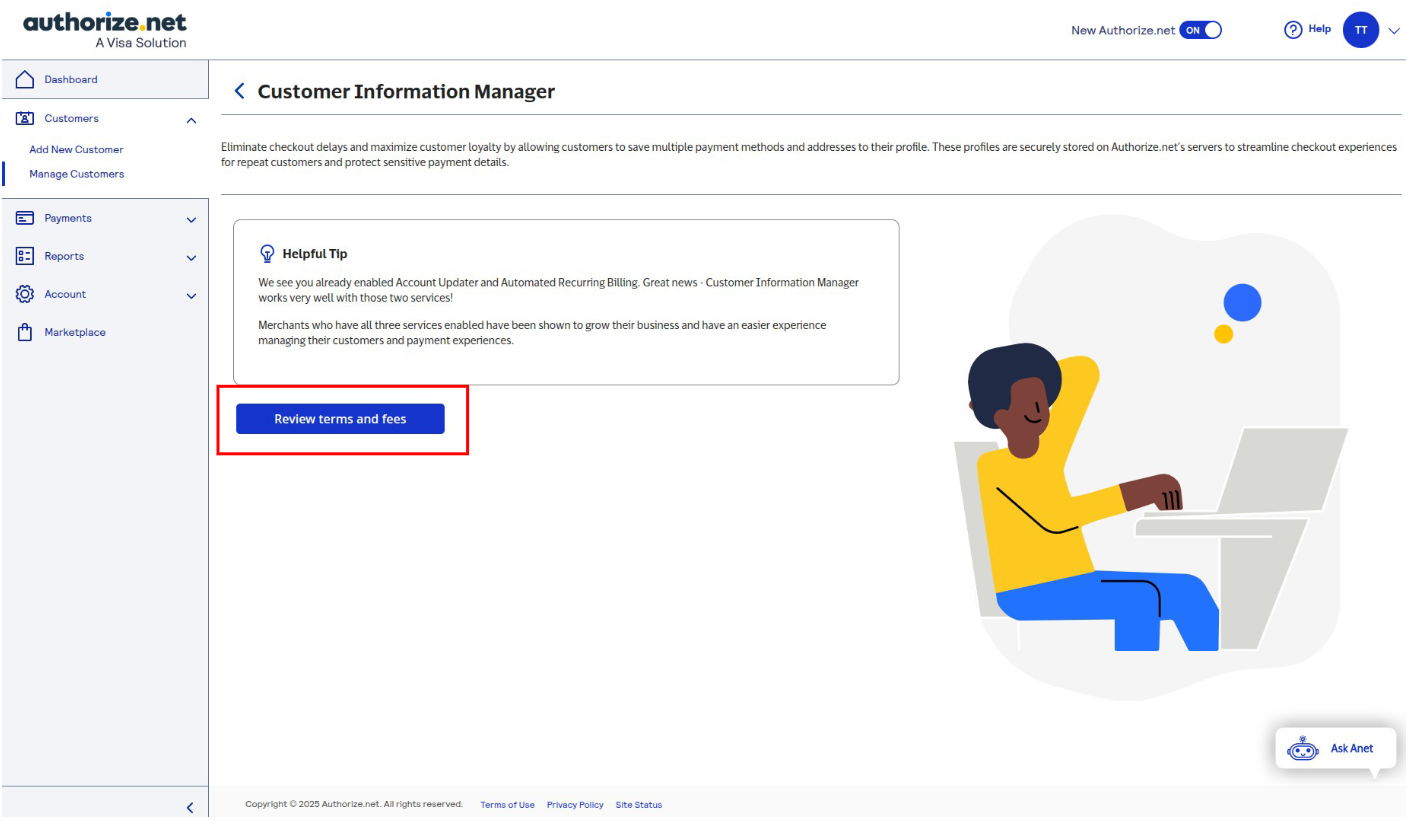Click the copyright notice text

[354, 805]
